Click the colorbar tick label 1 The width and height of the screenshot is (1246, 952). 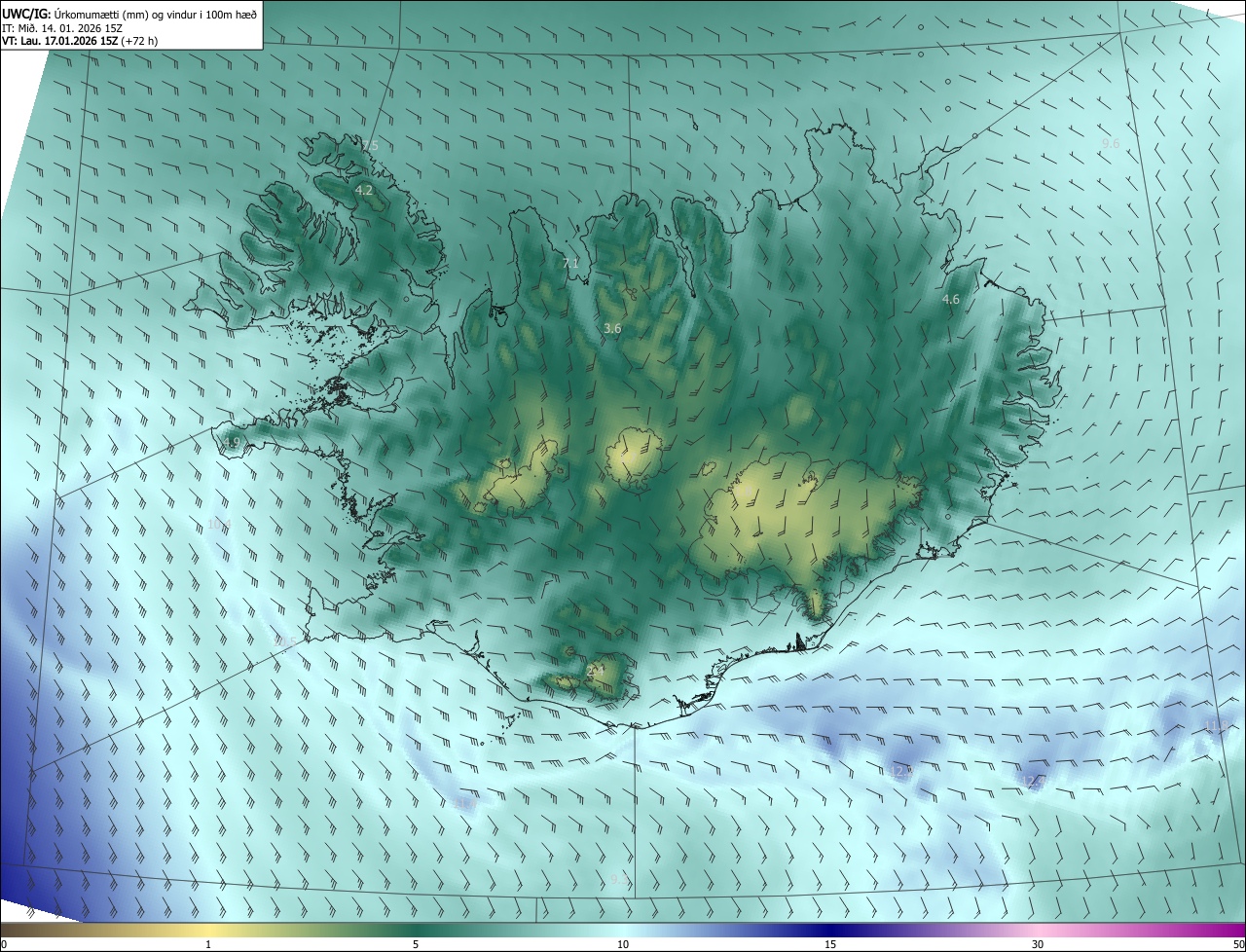(208, 944)
